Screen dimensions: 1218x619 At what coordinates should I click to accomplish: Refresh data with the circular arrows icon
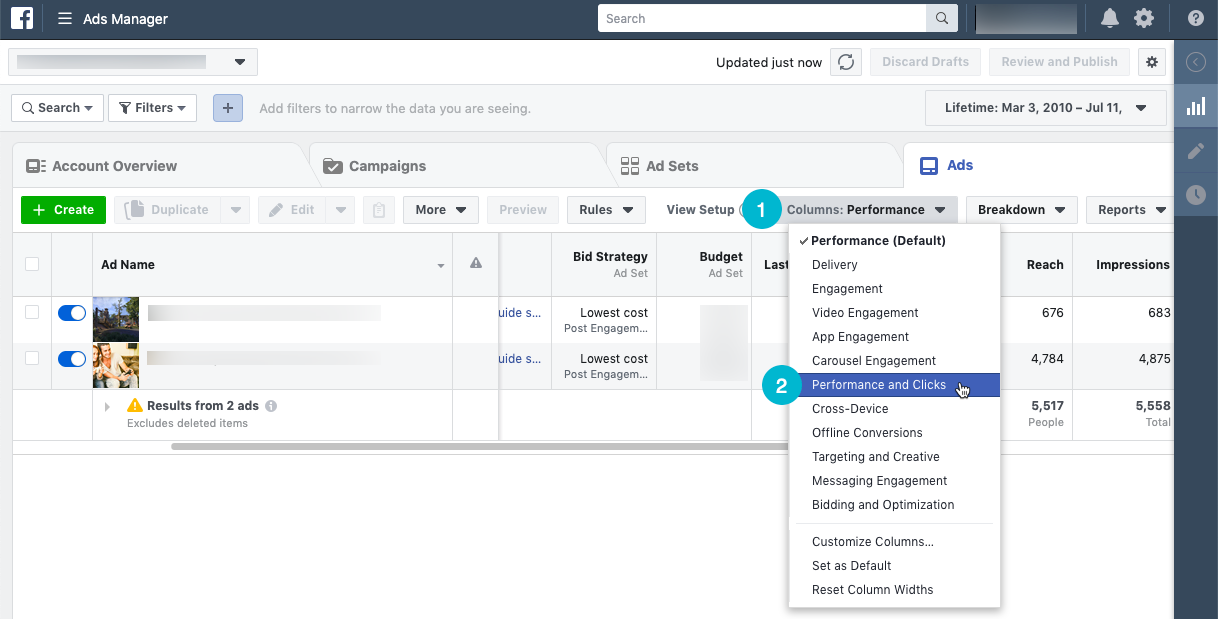coord(846,62)
